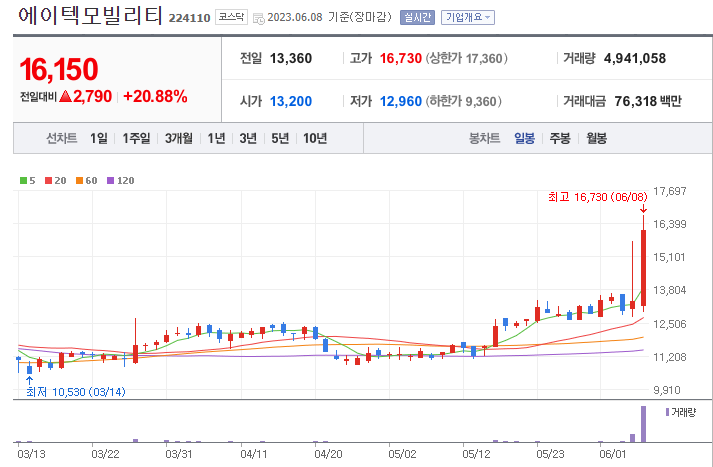Click the 시가 value 13,200
Screen dimensions: 713x467
(291, 101)
